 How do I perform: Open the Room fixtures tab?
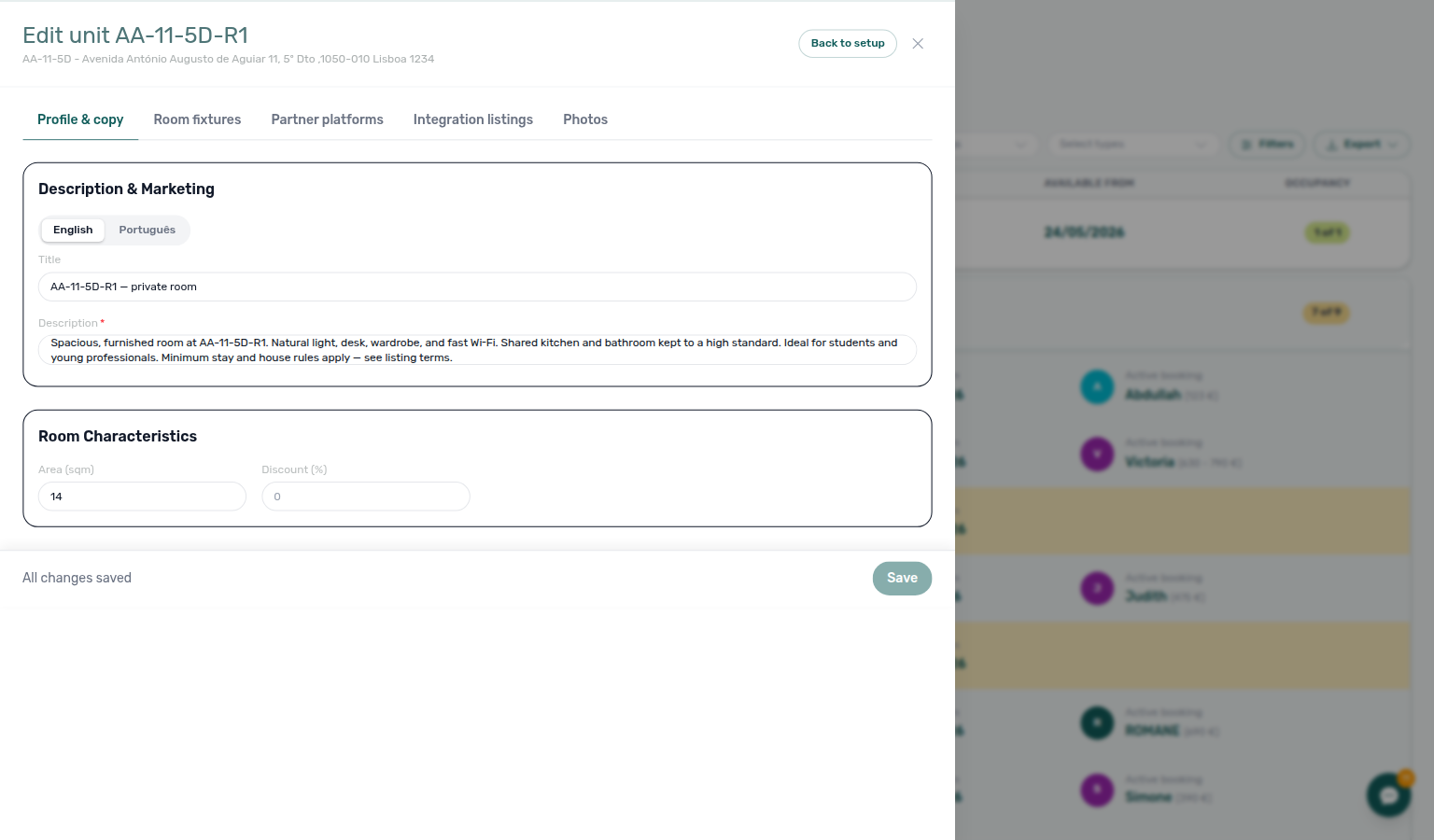click(197, 119)
